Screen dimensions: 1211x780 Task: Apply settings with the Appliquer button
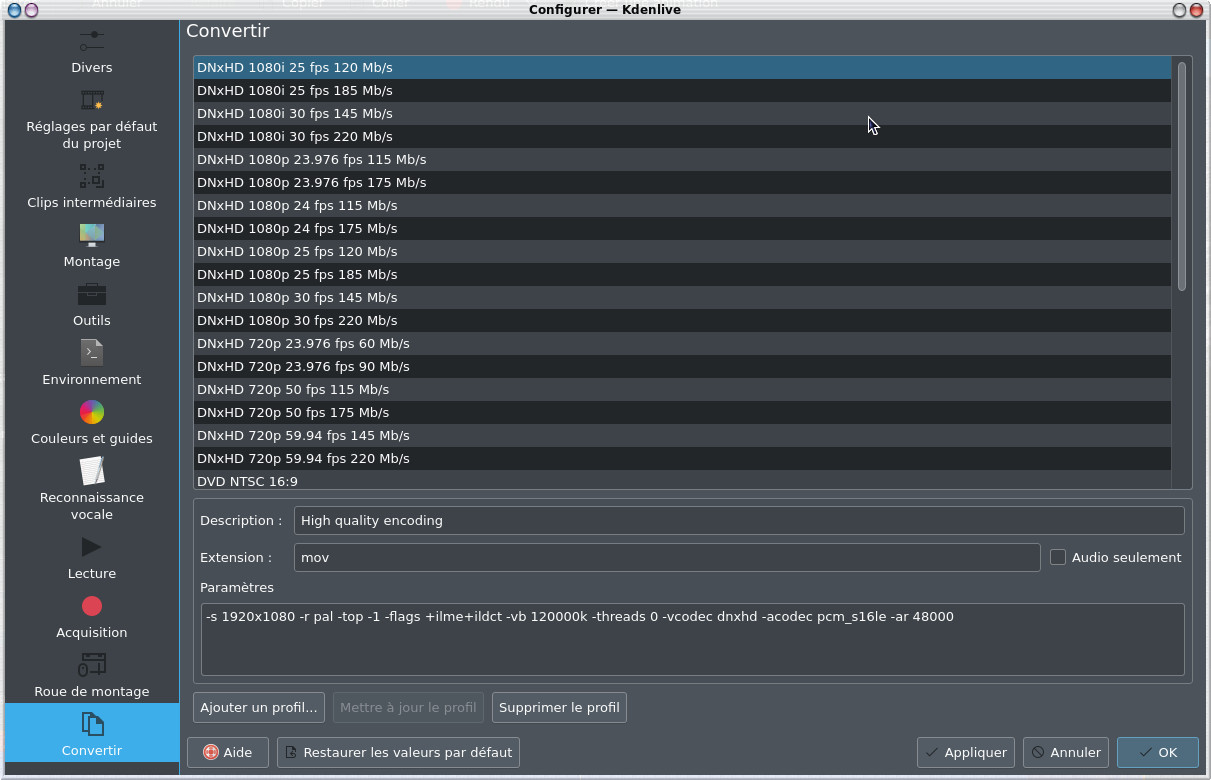click(966, 752)
